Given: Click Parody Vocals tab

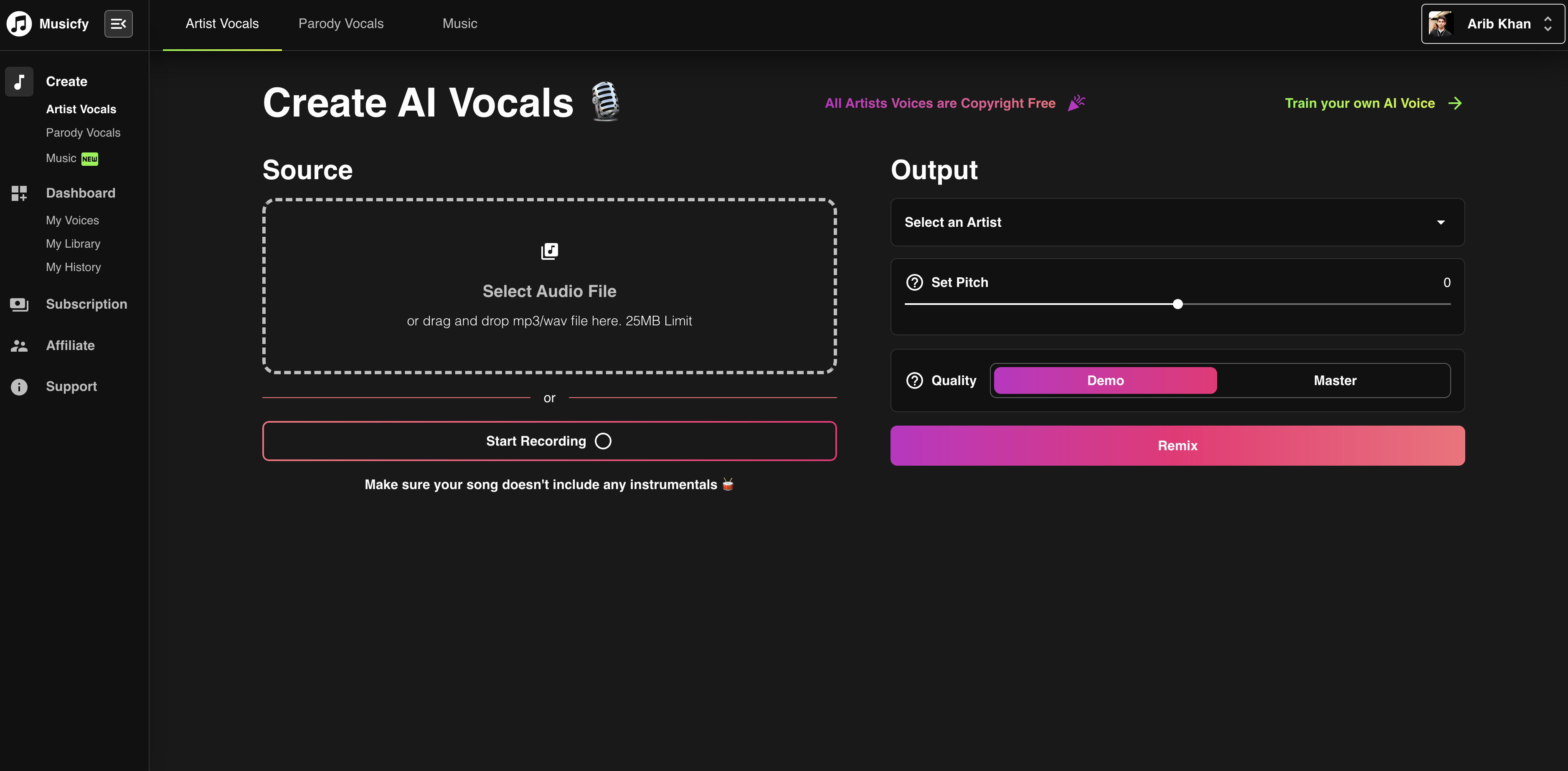Looking at the screenshot, I should tap(341, 22).
